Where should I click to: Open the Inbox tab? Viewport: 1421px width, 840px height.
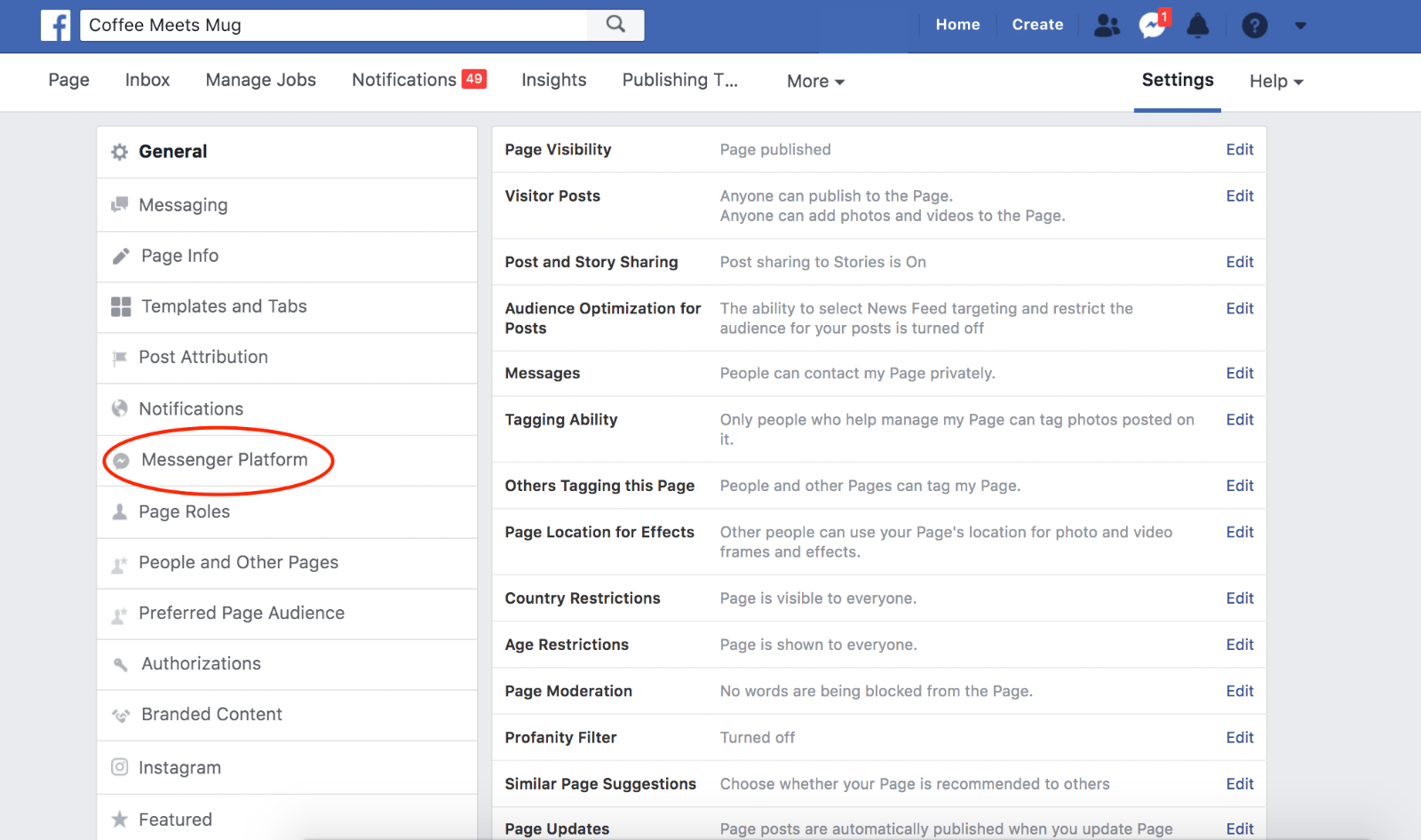point(147,80)
